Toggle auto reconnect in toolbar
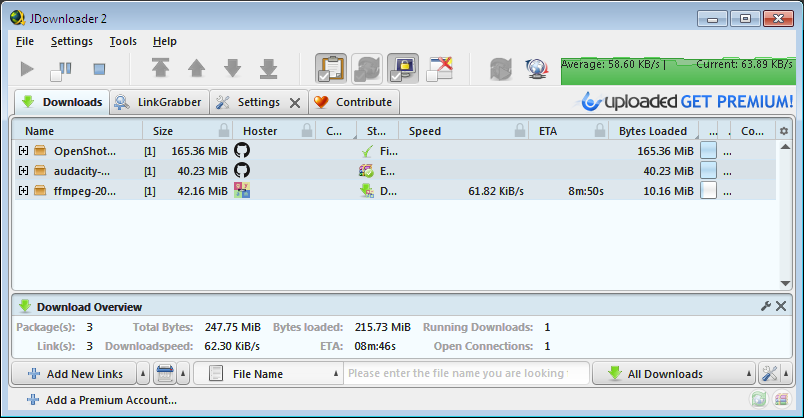 pos(367,68)
